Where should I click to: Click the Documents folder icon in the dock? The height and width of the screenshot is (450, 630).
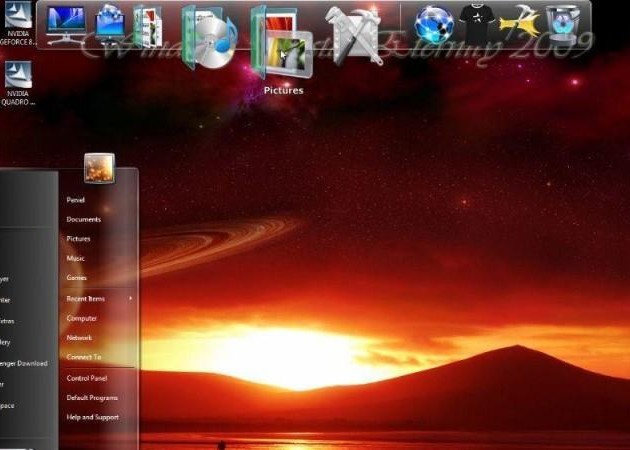[x=148, y=27]
